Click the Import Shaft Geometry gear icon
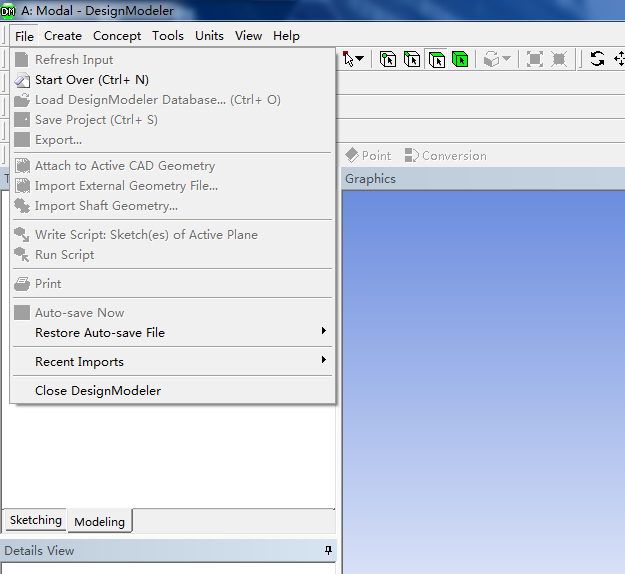Viewport: 625px width, 574px height. tap(22, 206)
